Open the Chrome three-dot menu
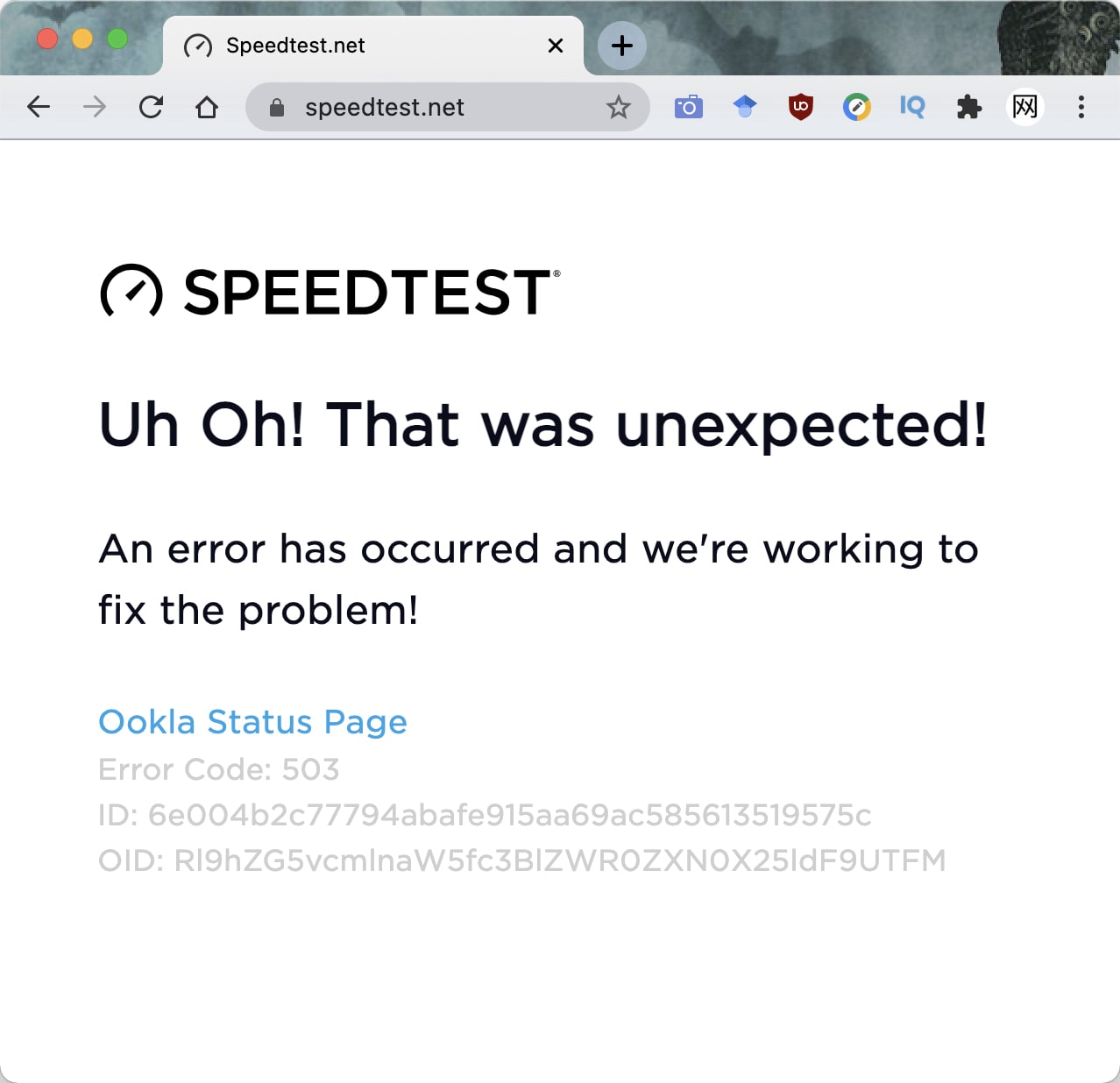The image size is (1120, 1083). [x=1081, y=107]
